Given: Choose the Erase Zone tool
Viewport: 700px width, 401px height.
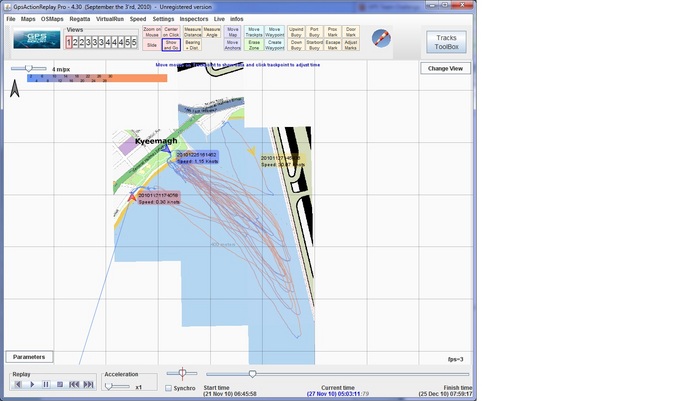Looking at the screenshot, I should tap(254, 45).
